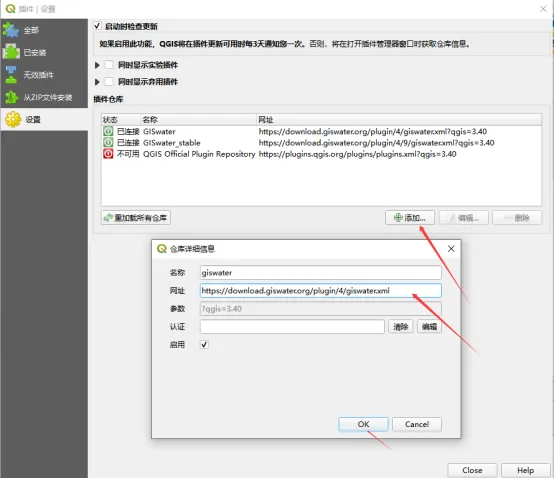Click the plugins.qgis.org URL cell

357,154
